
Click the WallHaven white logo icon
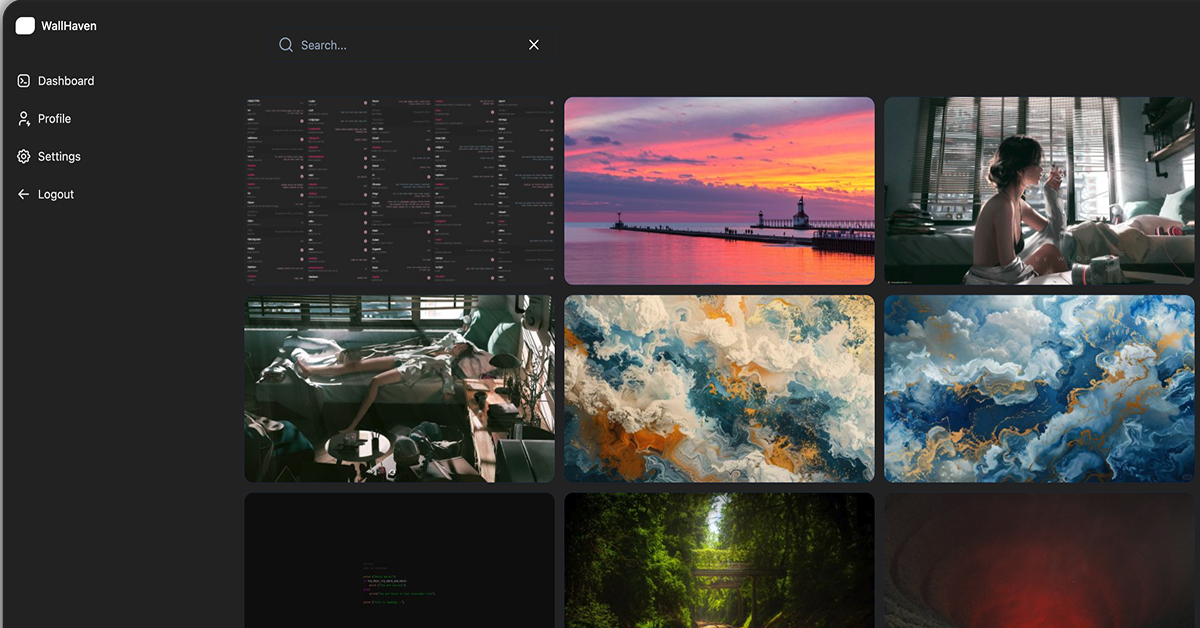tap(25, 26)
